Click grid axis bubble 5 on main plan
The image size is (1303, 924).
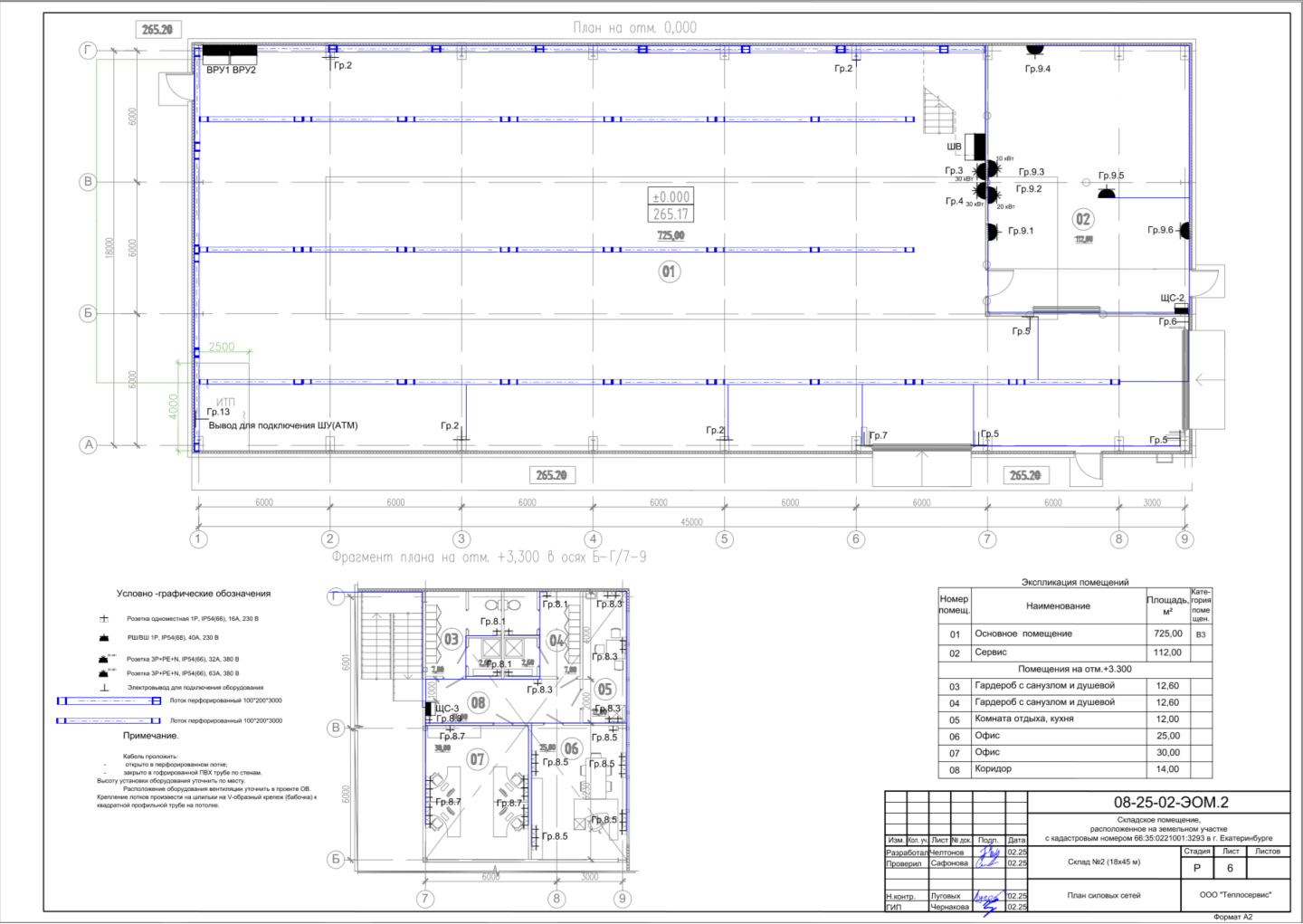(x=724, y=539)
